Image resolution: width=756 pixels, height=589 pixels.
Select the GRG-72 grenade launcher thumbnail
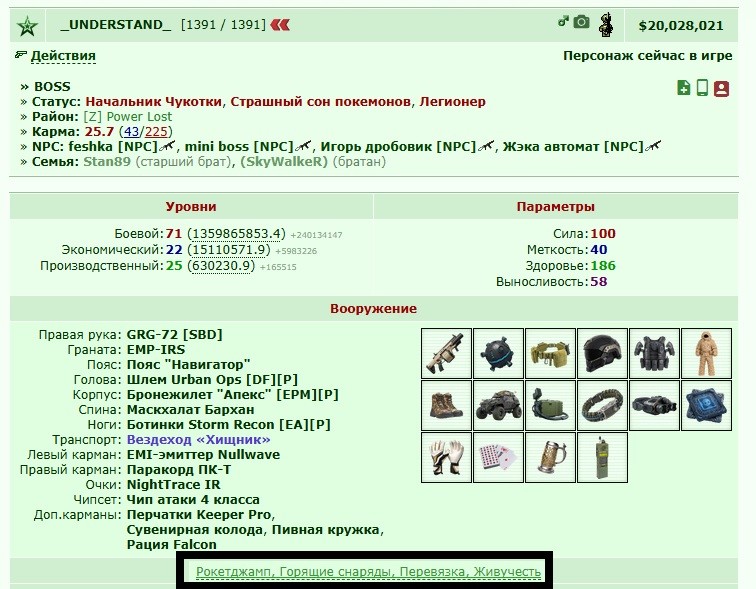446,353
